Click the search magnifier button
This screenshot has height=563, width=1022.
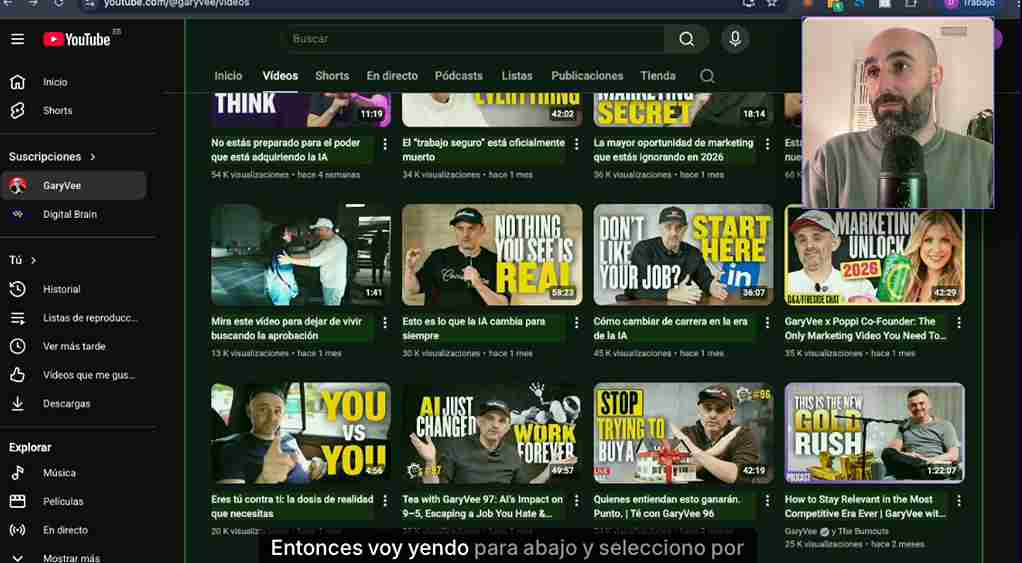[x=686, y=39]
